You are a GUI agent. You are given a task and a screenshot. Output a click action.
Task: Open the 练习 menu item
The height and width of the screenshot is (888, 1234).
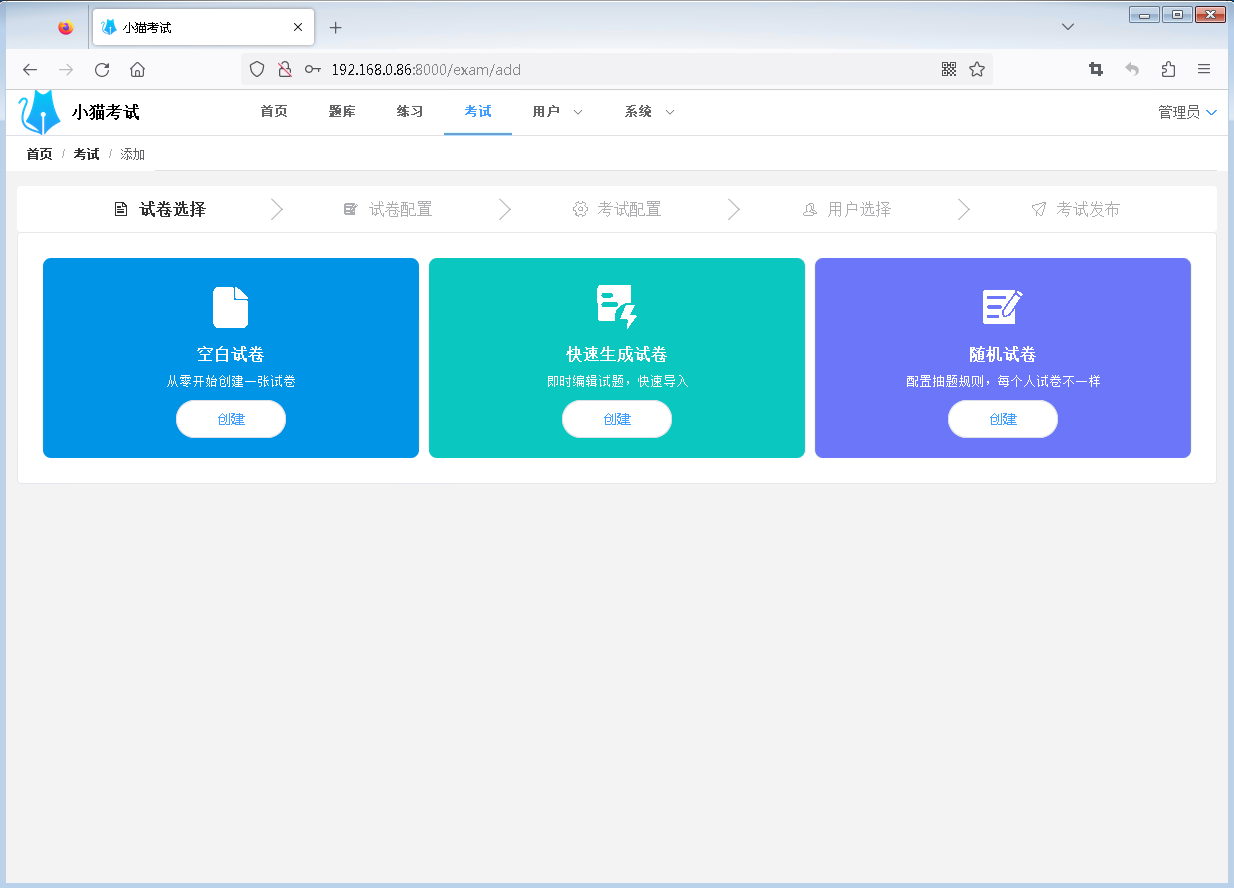pyautogui.click(x=410, y=112)
